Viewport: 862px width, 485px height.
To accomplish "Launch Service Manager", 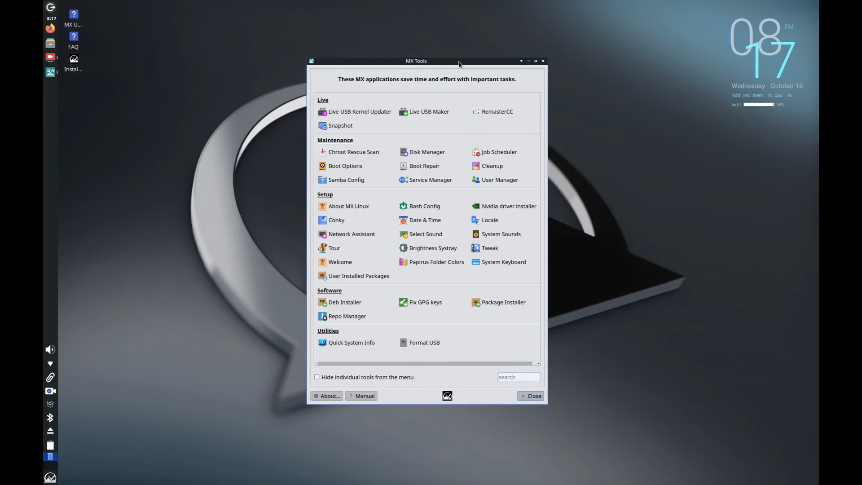I will [426, 180].
